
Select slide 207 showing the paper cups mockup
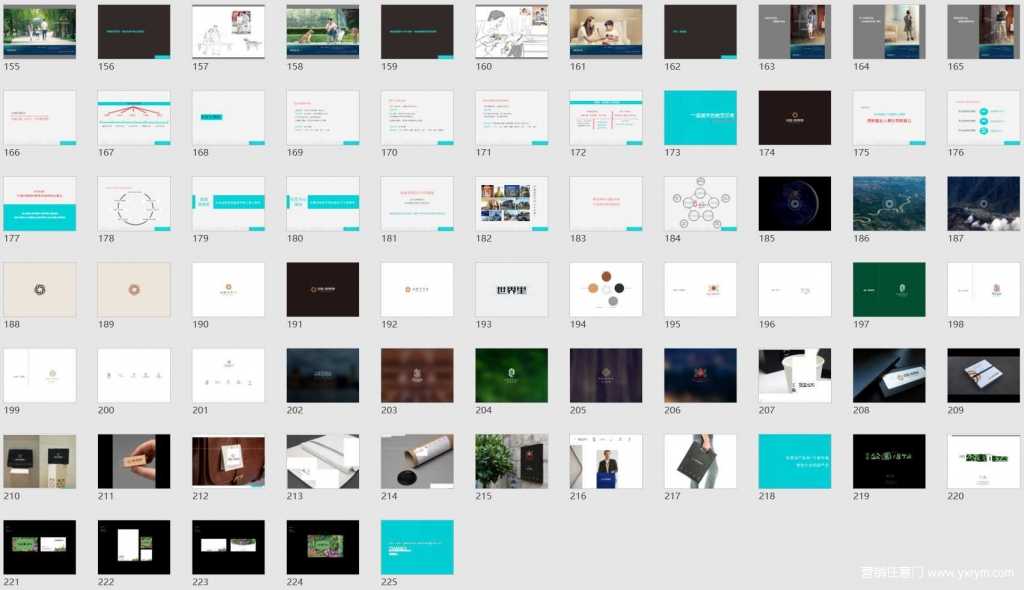point(794,375)
